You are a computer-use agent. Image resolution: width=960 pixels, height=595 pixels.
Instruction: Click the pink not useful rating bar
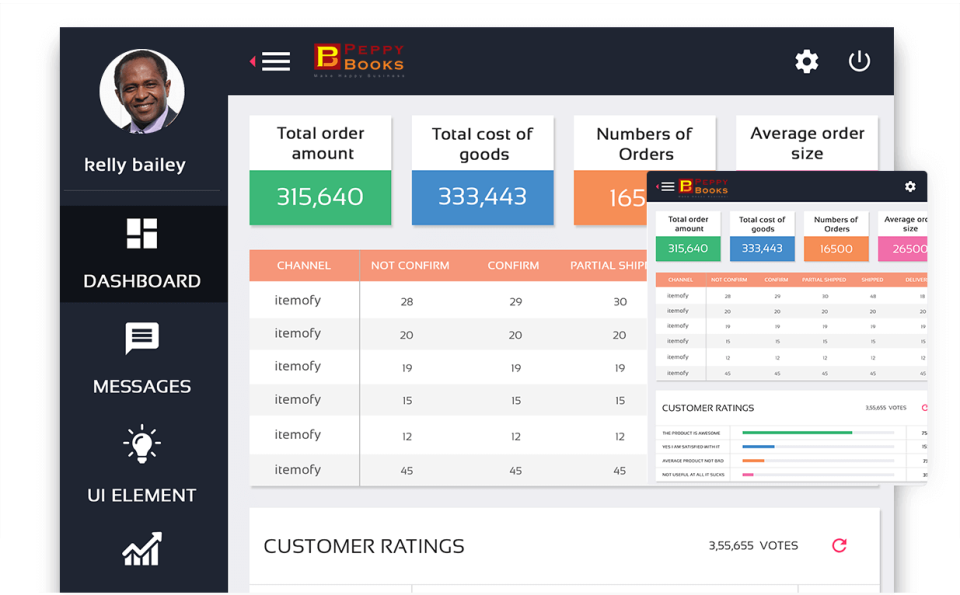click(x=748, y=474)
